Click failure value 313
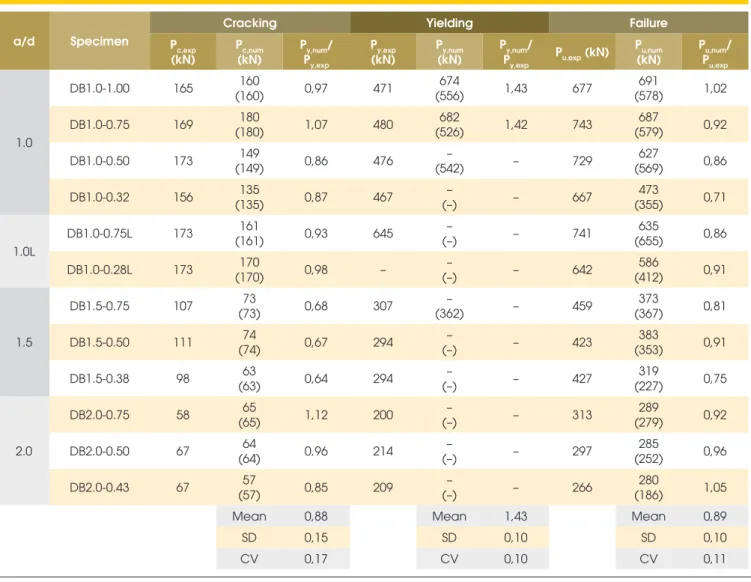Screen dimensions: 751x582 click(582, 415)
